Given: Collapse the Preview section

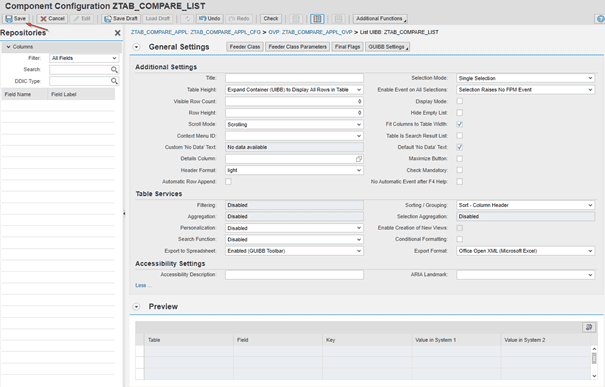Looking at the screenshot, I should 136,307.
